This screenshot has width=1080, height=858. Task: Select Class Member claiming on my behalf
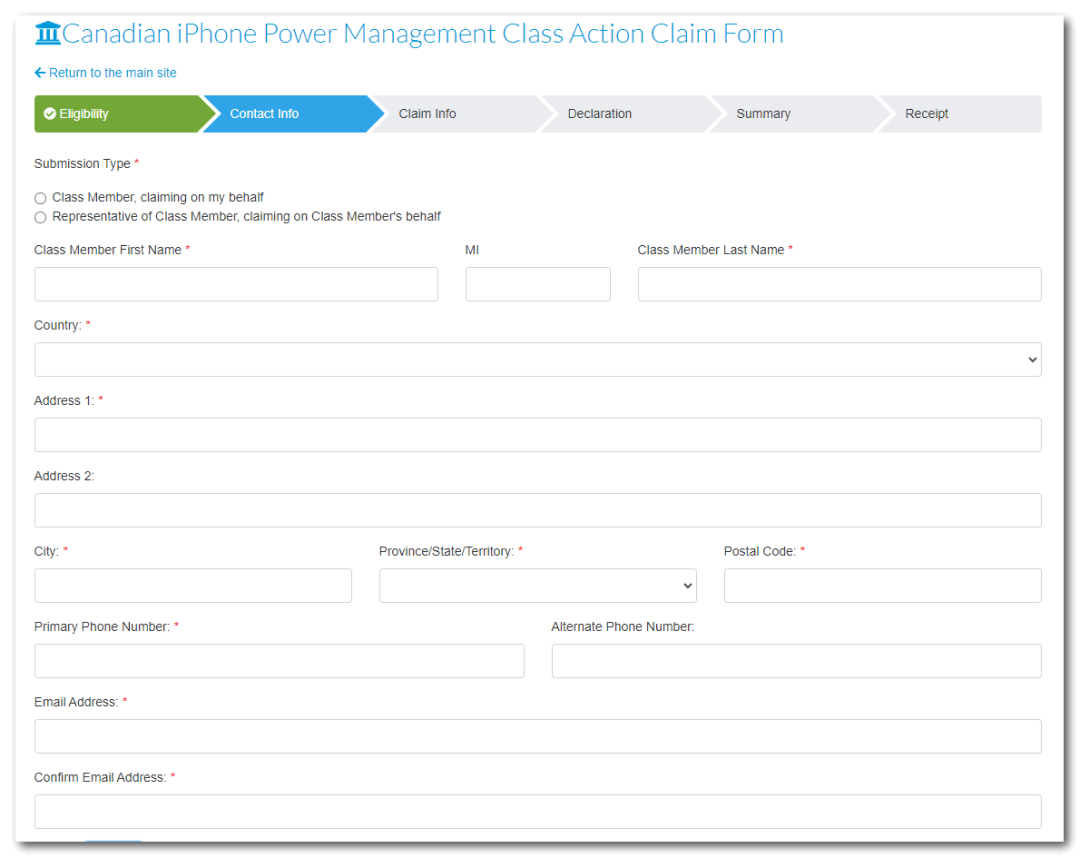pos(41,198)
